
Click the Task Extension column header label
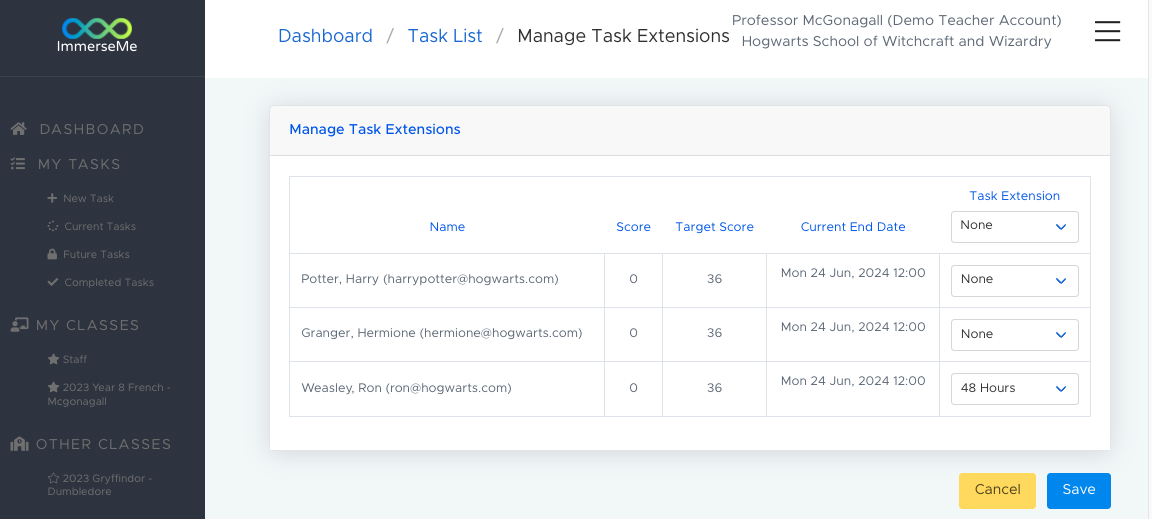[x=1015, y=196]
